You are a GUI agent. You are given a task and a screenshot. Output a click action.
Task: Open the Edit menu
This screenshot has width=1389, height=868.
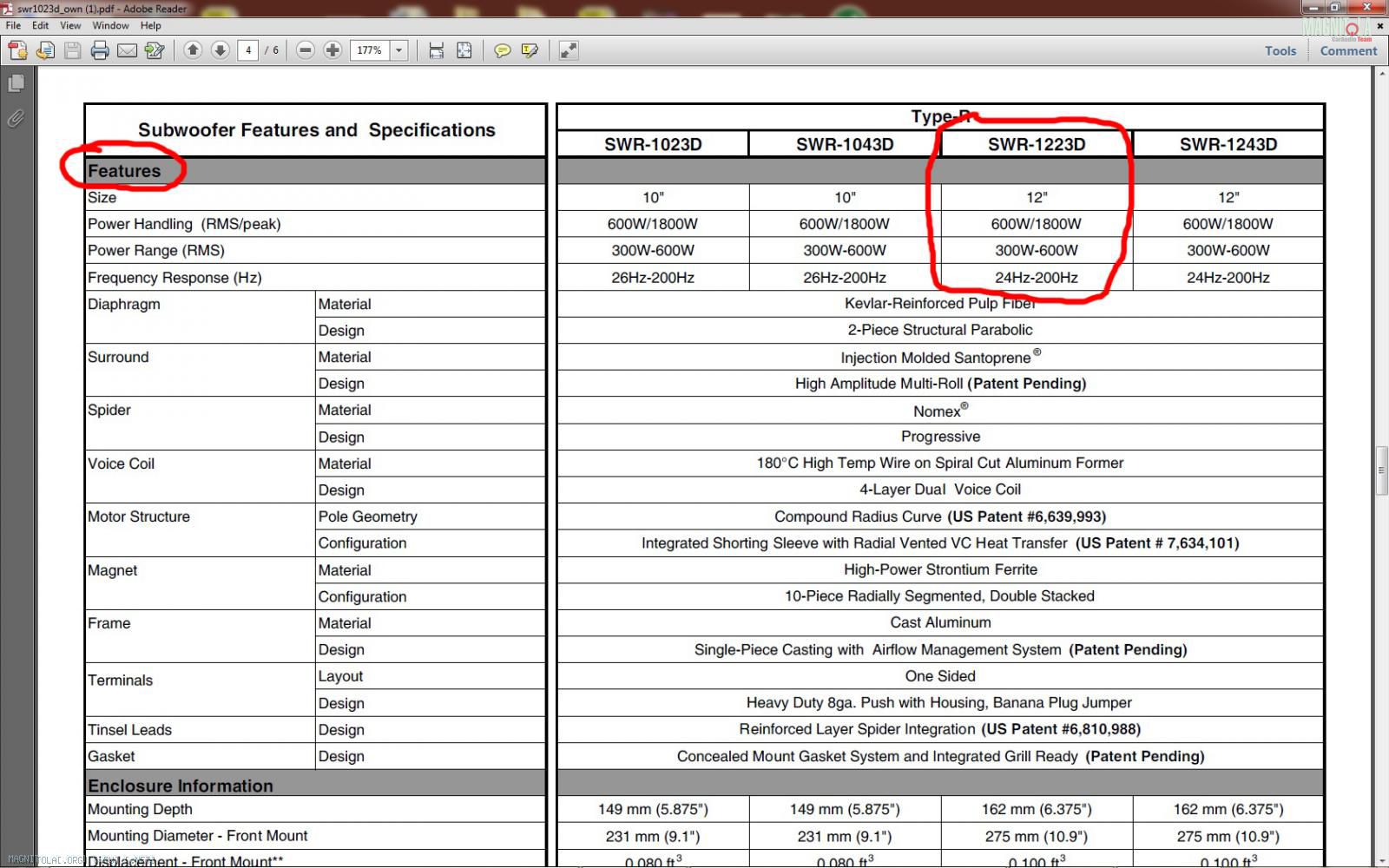pos(40,25)
